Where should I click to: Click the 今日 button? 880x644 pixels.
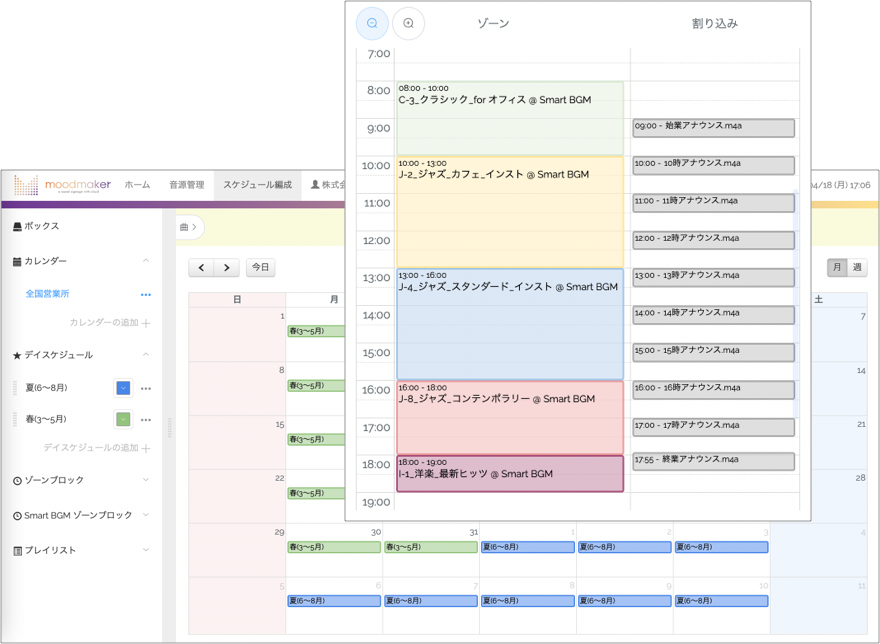260,268
